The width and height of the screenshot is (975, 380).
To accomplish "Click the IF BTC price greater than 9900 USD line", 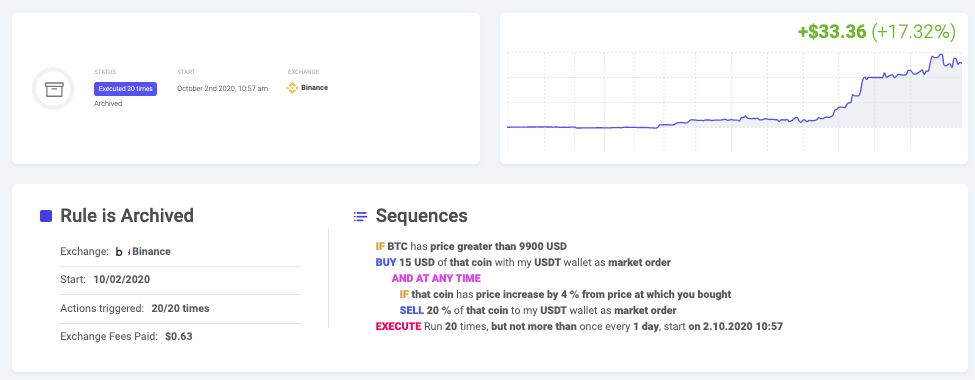I will (x=471, y=246).
